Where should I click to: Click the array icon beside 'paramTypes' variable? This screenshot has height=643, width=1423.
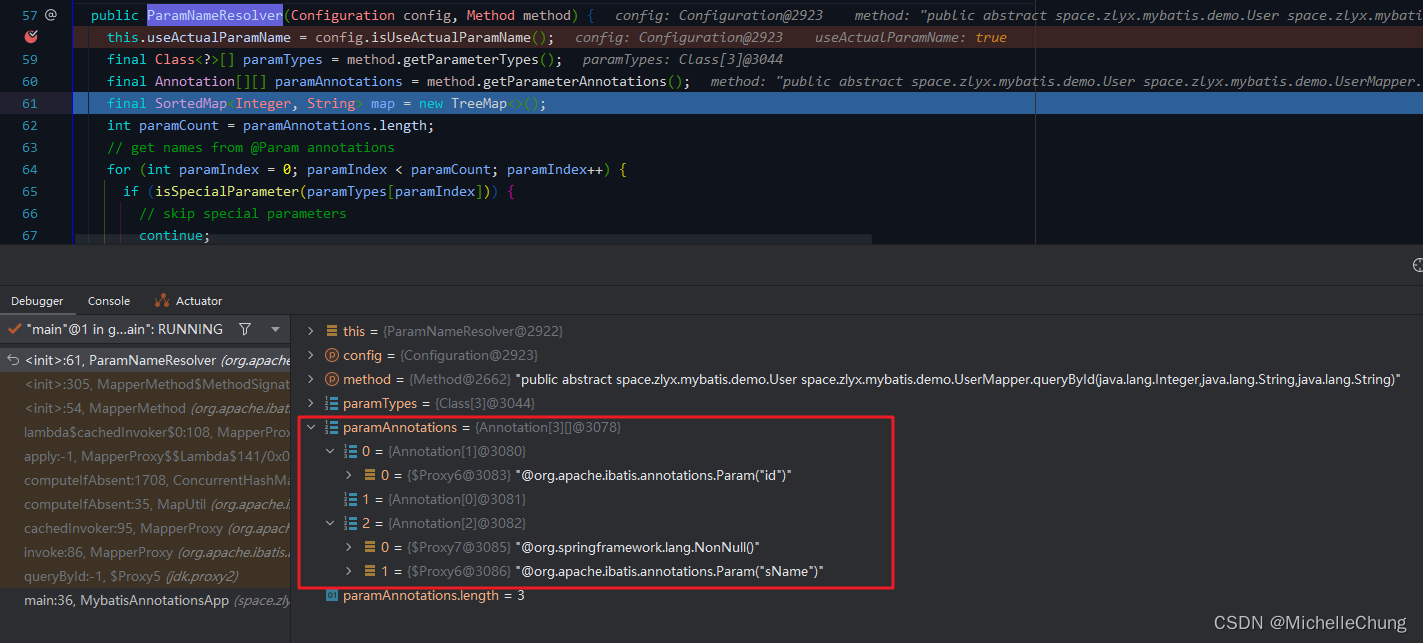[x=332, y=403]
